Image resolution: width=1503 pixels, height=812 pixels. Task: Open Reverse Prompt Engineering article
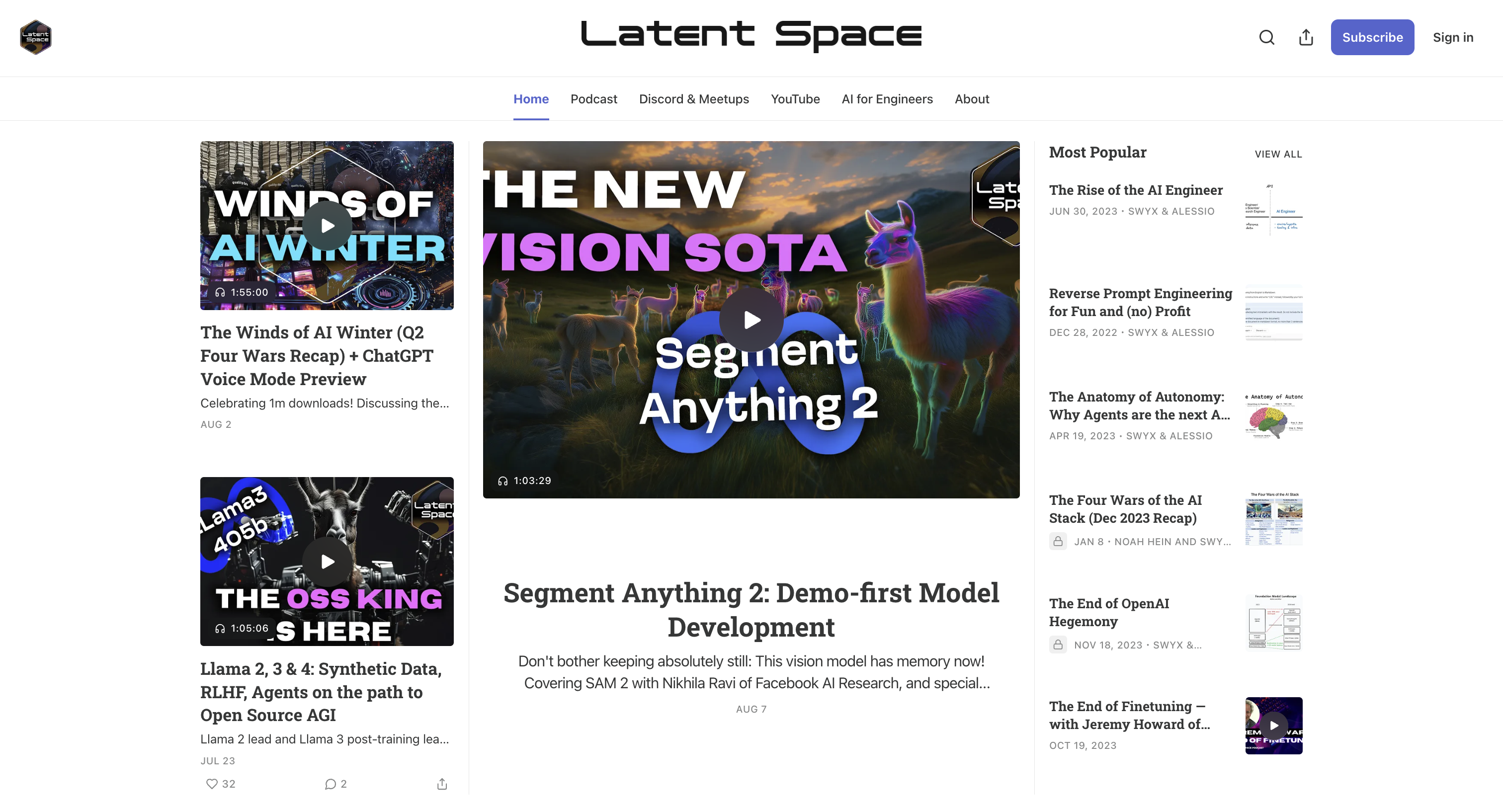(x=1140, y=302)
